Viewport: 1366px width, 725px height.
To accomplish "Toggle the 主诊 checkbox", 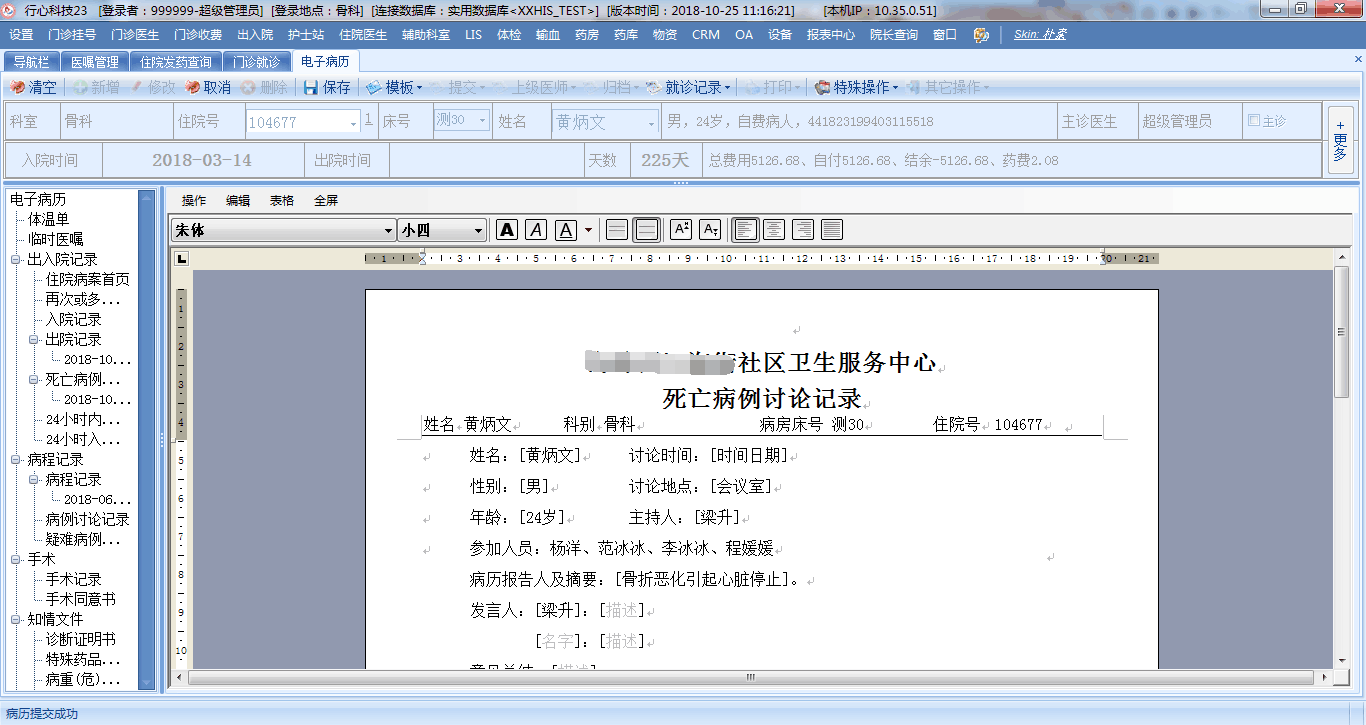I will pyautogui.click(x=1254, y=121).
